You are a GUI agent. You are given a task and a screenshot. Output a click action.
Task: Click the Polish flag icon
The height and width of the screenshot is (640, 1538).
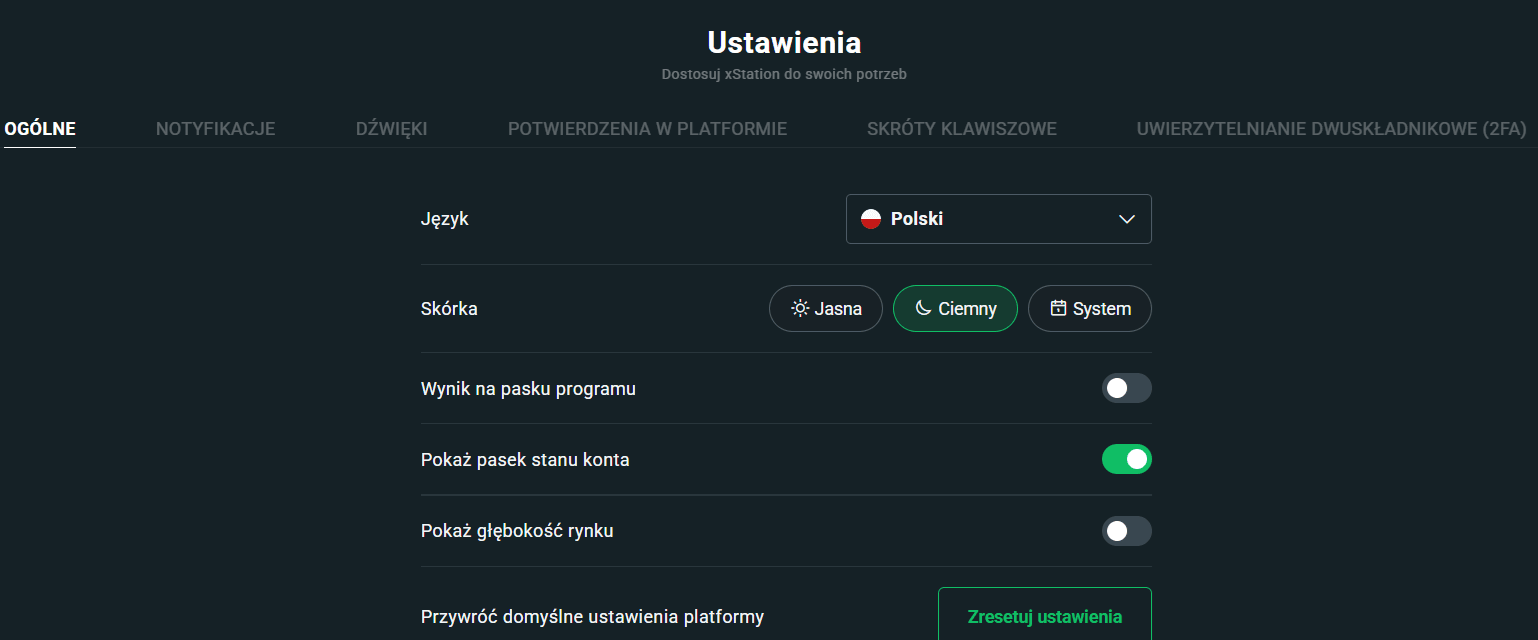[x=871, y=219]
